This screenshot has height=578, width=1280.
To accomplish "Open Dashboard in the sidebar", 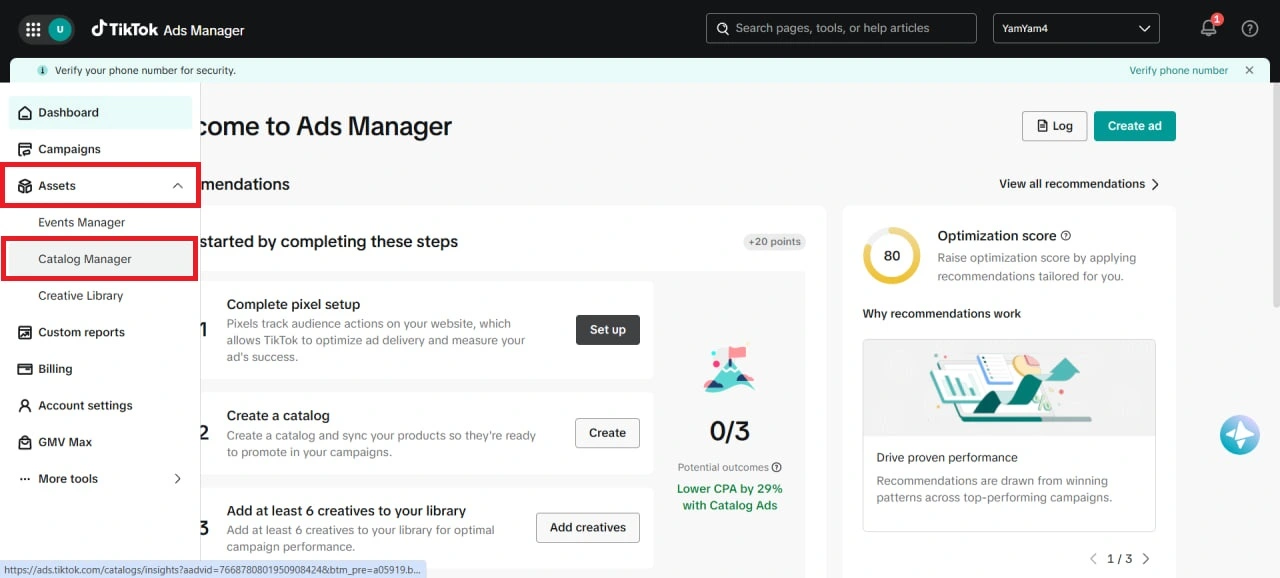I will [100, 113].
